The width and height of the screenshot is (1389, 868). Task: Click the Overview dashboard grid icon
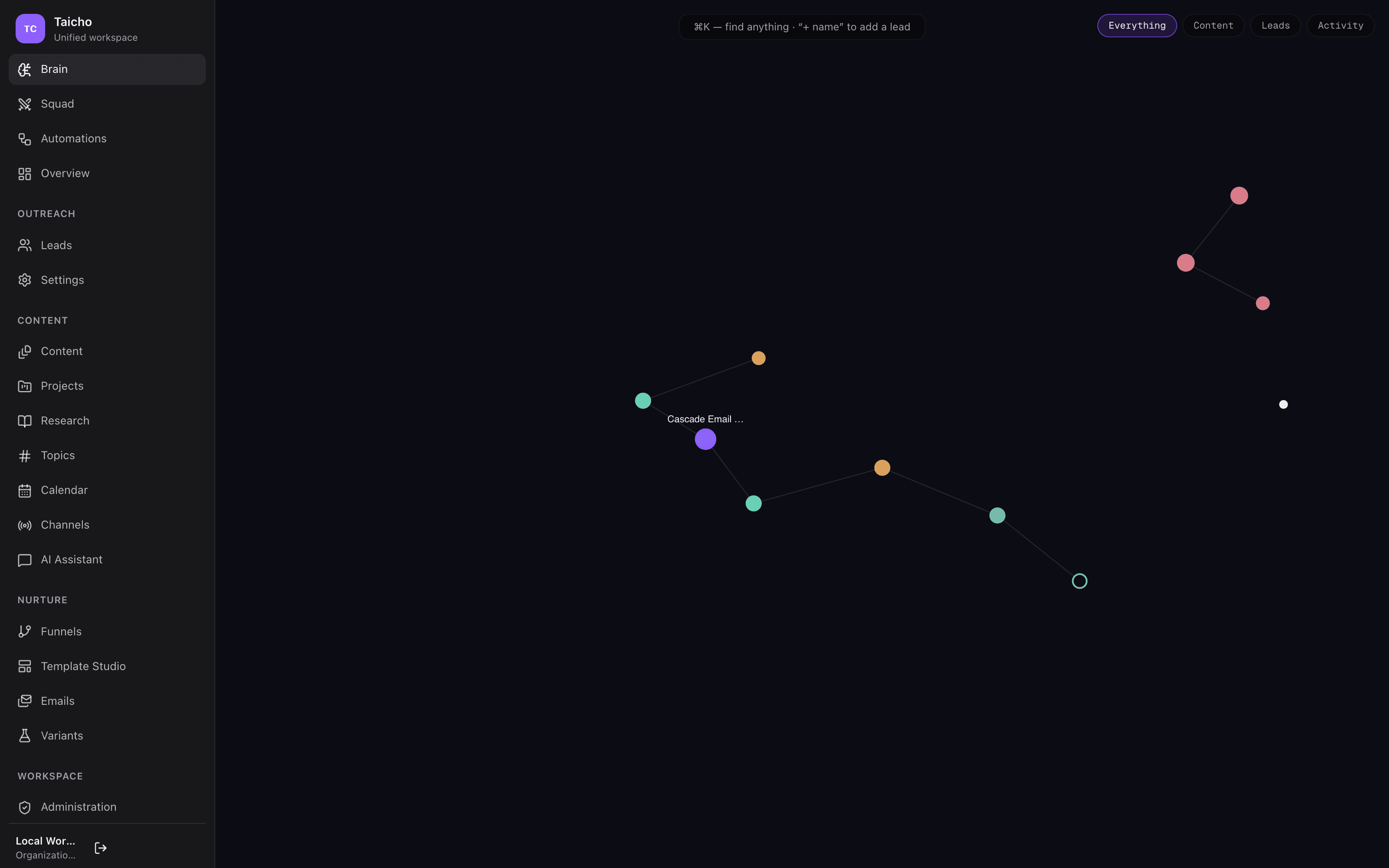pyautogui.click(x=25, y=174)
